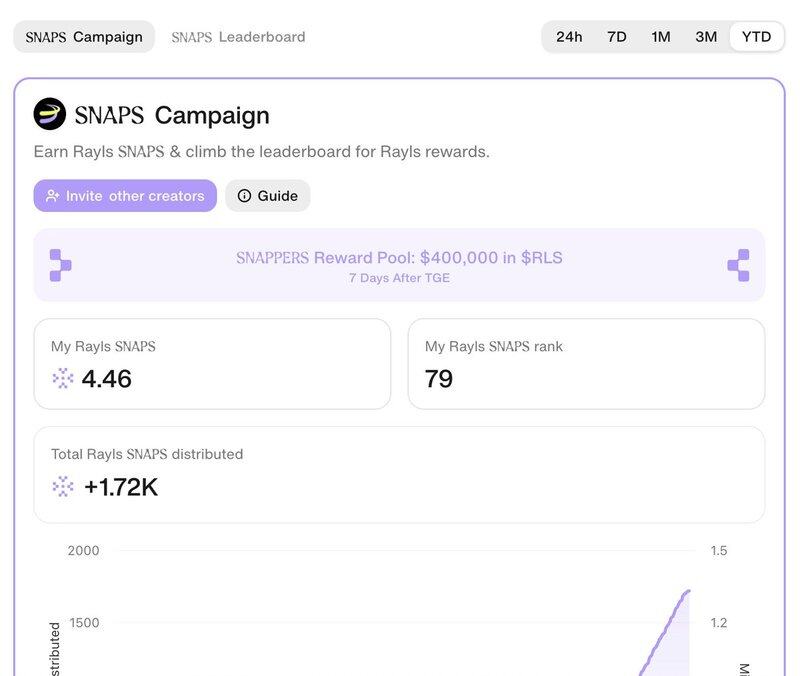The image size is (800, 676).
Task: Click the rank value 79
Action: click(x=439, y=379)
